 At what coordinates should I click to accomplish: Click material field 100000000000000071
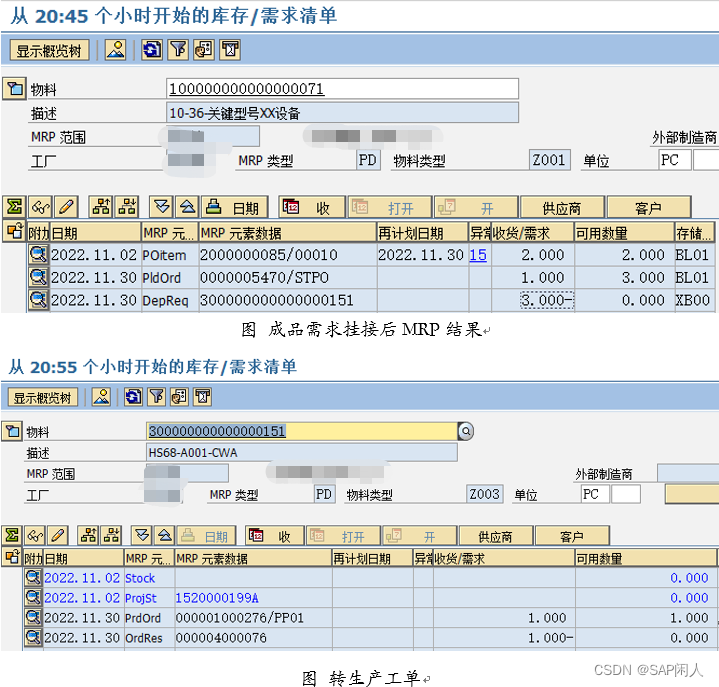[342, 89]
